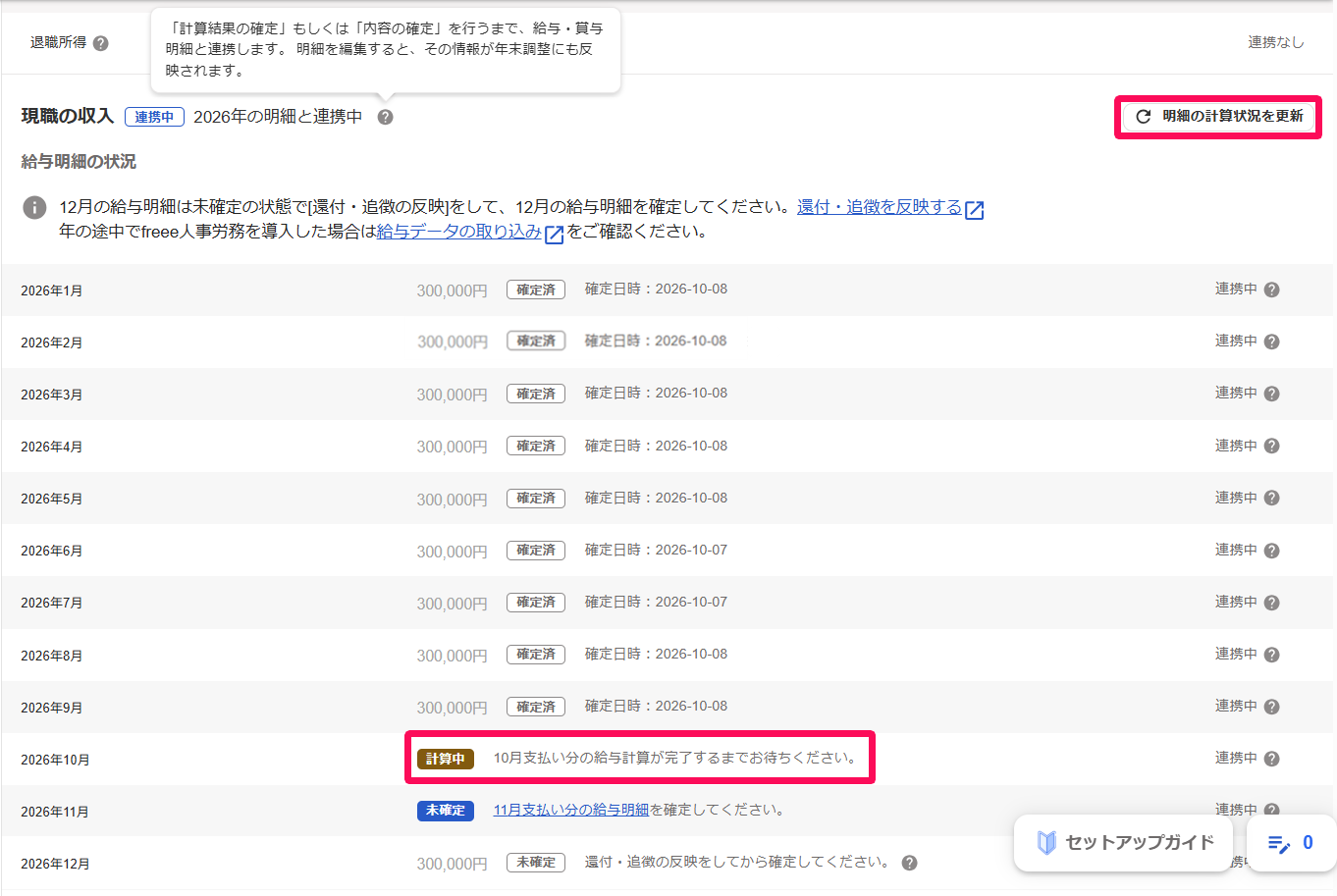Click the 連携なし status text
Image resolution: width=1337 pixels, height=896 pixels.
click(x=1275, y=42)
